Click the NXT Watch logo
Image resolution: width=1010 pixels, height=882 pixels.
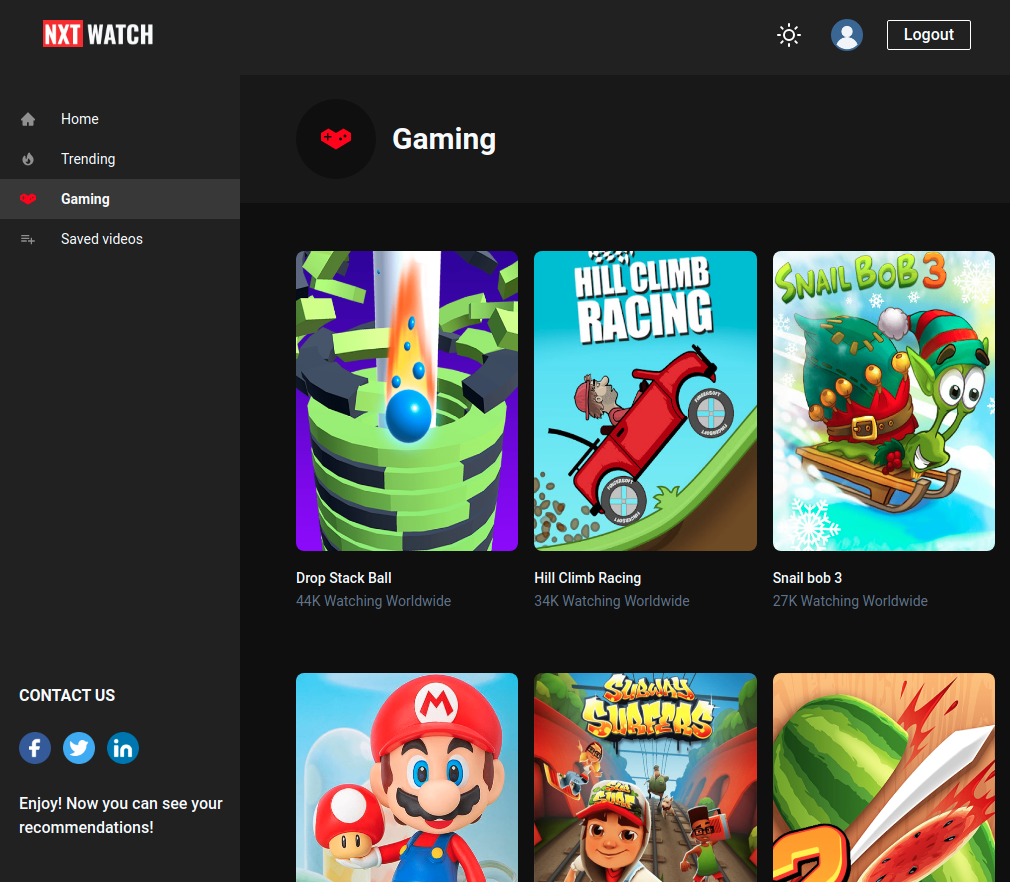point(98,34)
